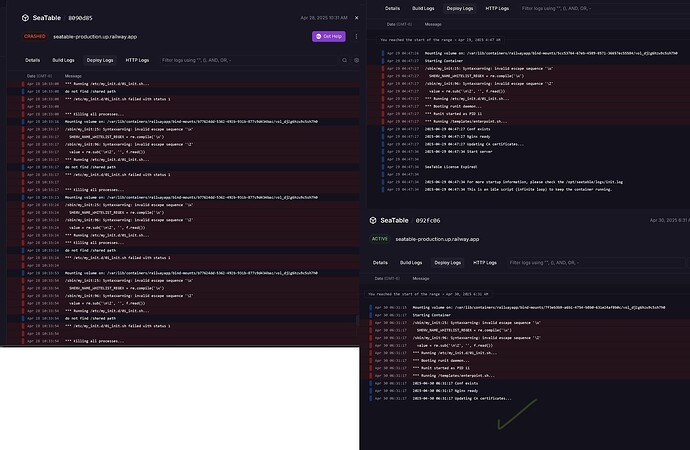The image size is (690, 450).
Task: Open log settings gear icon
Action: pyautogui.click(x=356, y=60)
